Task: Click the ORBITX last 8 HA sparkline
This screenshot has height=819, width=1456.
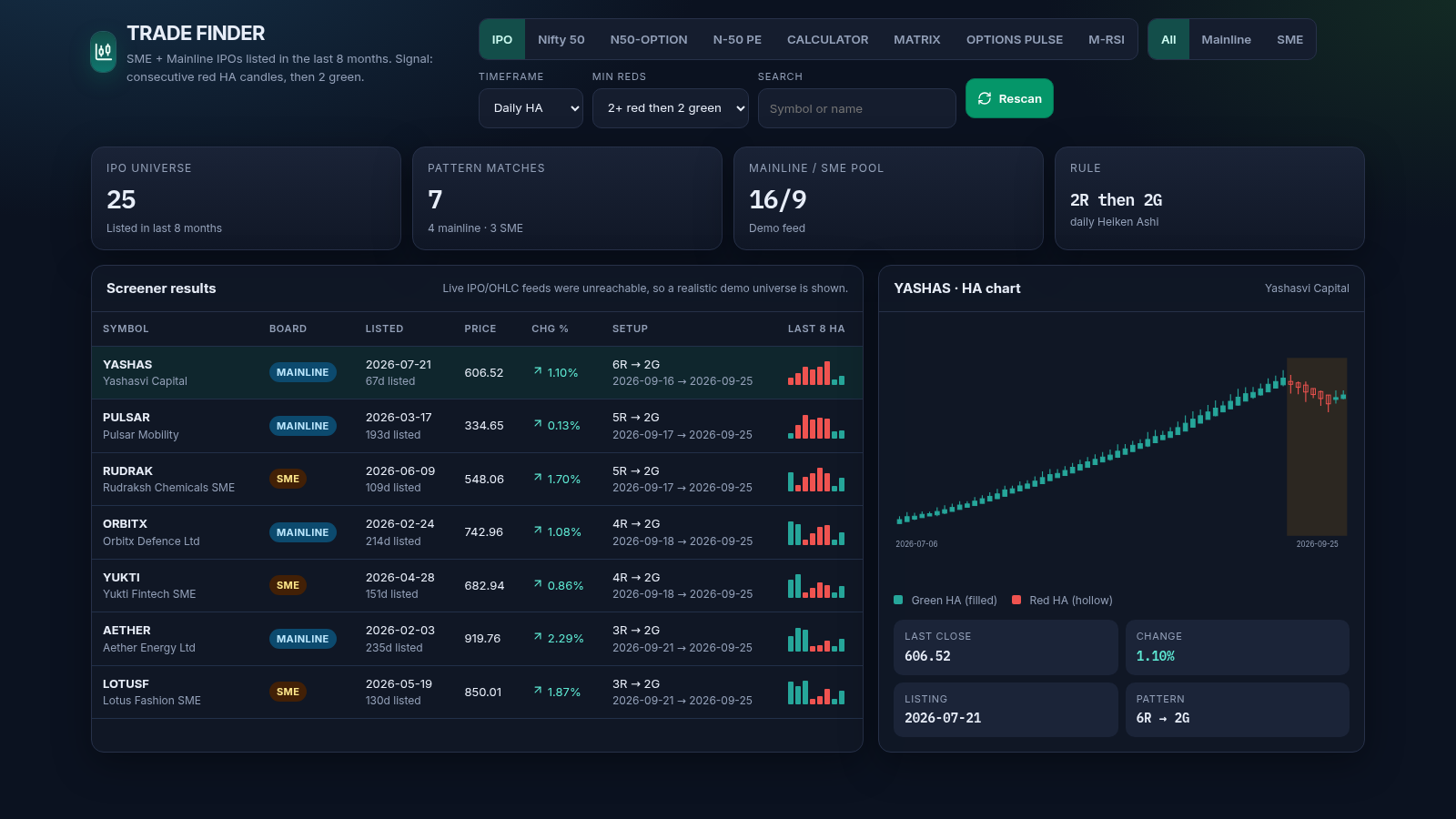Action: pyautogui.click(x=816, y=532)
